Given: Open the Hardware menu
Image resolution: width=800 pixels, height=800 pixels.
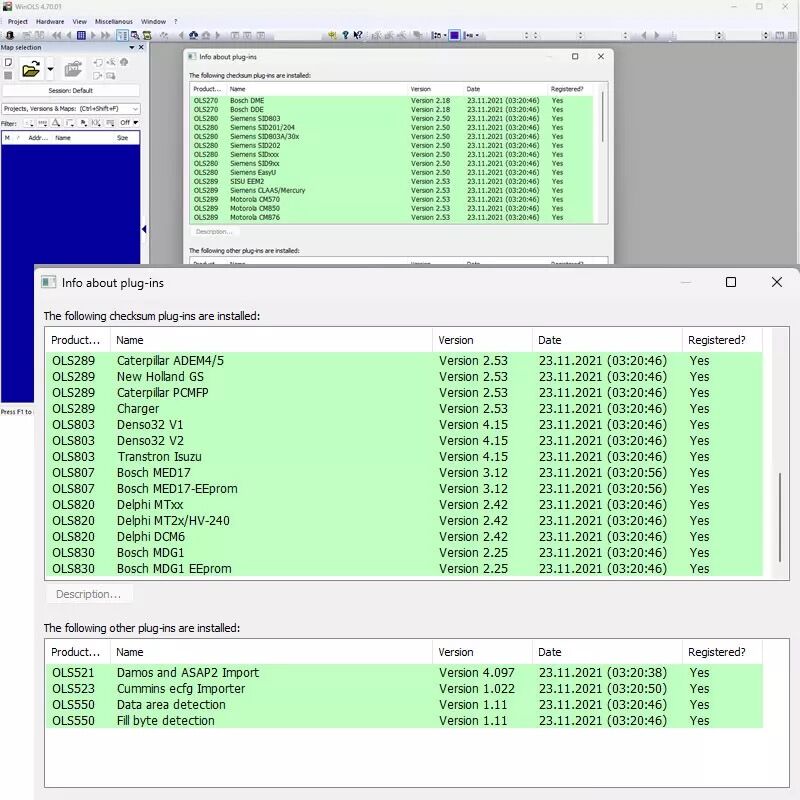Looking at the screenshot, I should tap(50, 21).
